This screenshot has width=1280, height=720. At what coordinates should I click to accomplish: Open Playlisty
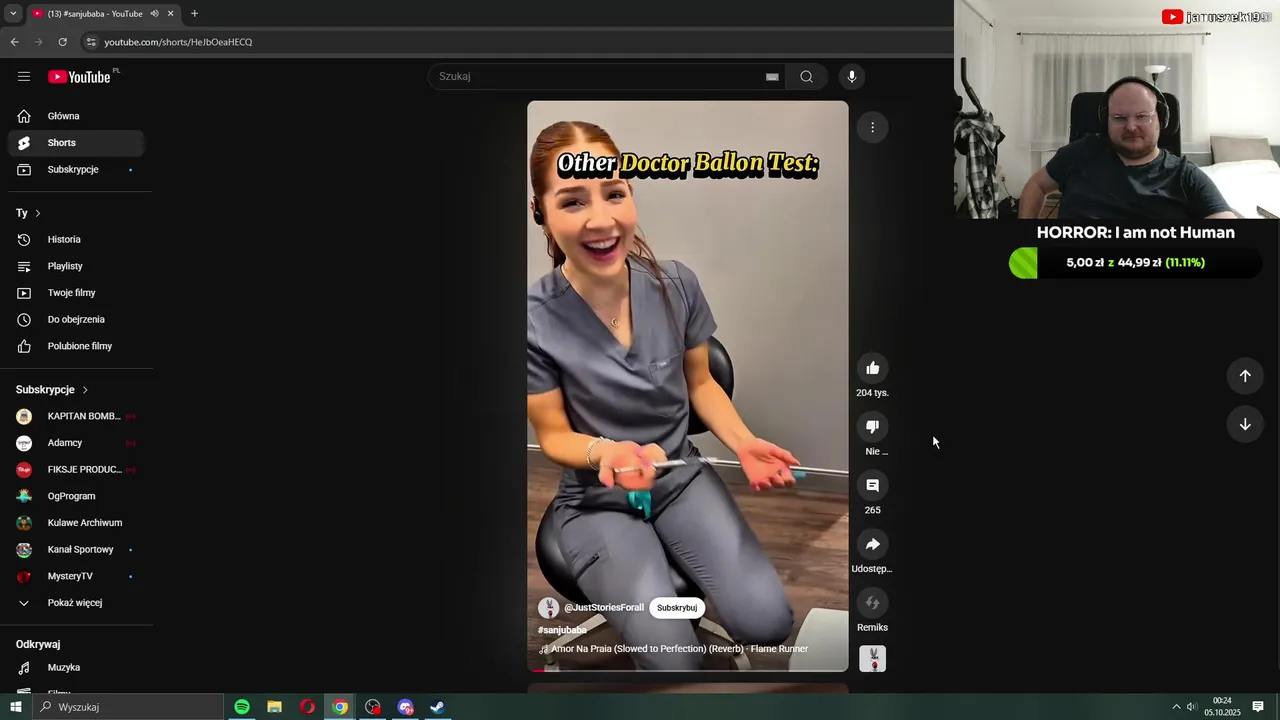tap(76, 266)
